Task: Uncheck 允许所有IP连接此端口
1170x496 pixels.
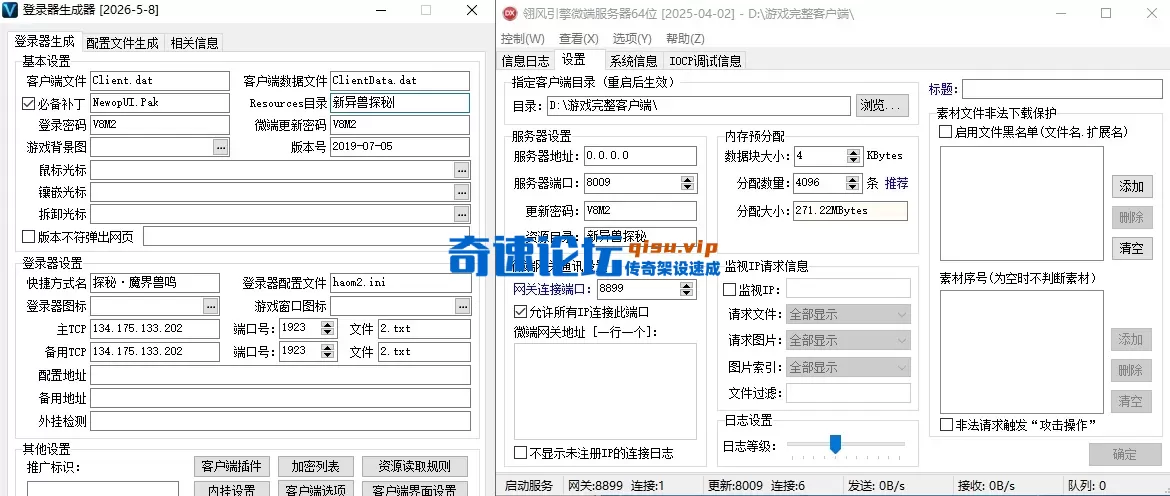Action: click(520, 312)
